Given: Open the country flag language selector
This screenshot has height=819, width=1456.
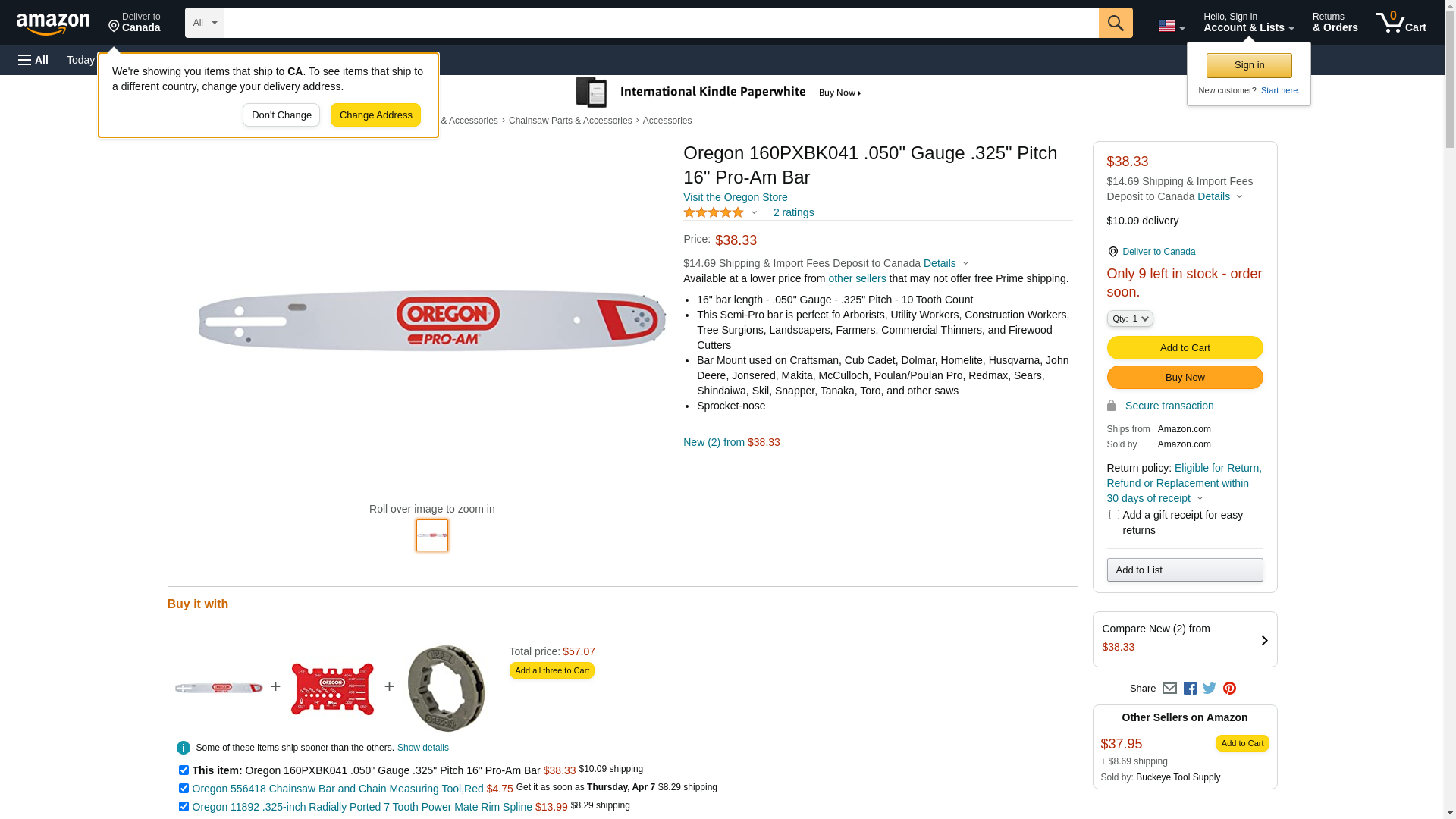Looking at the screenshot, I should (x=1171, y=26).
